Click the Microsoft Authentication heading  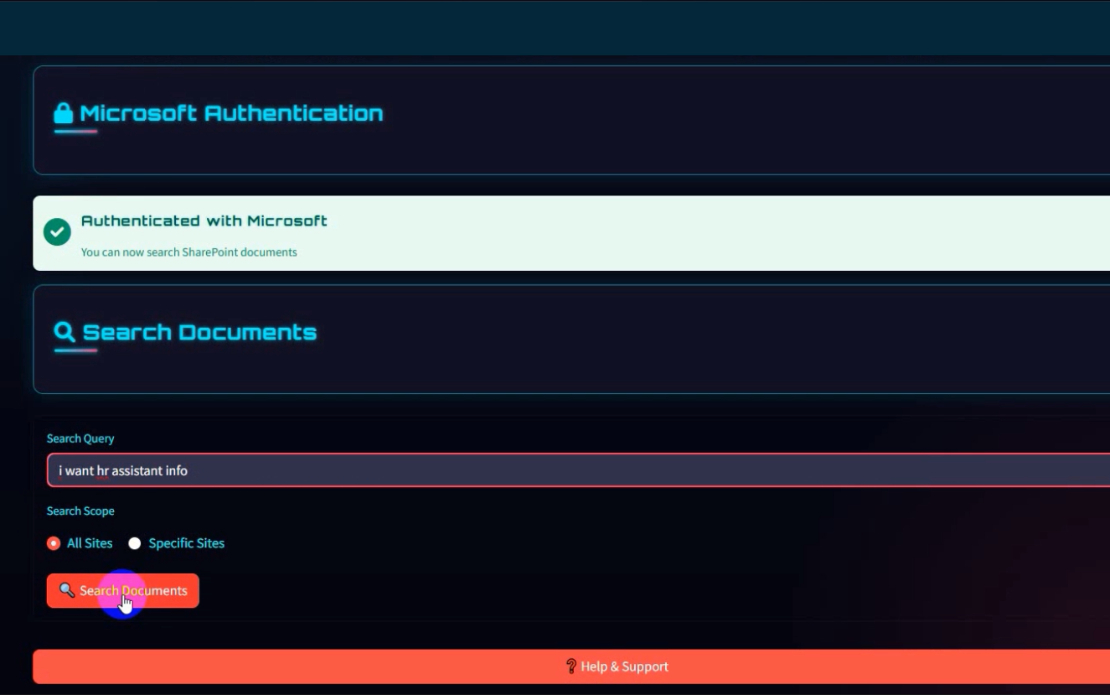coord(231,113)
